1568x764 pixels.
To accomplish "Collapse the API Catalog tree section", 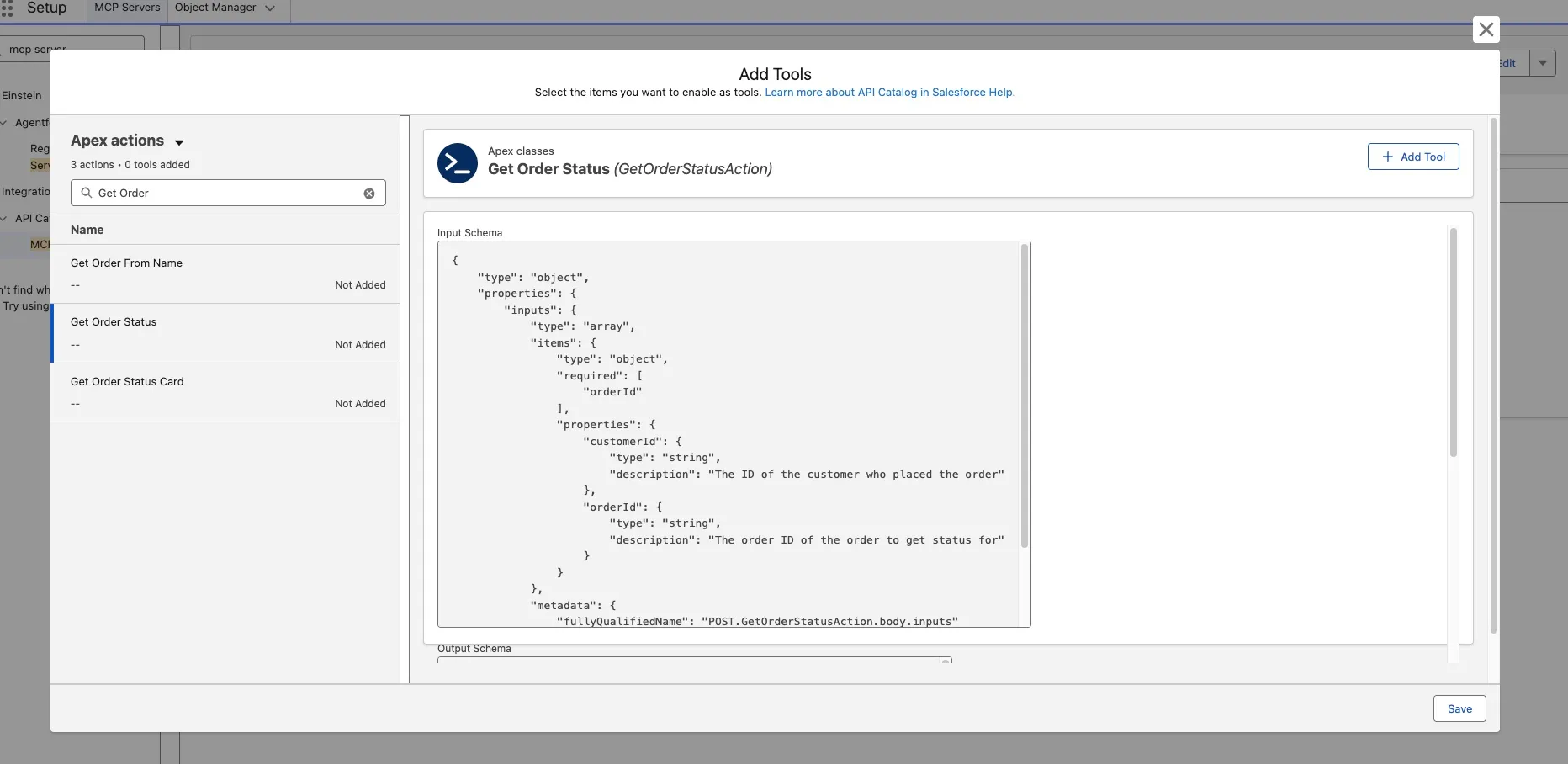I will click(4, 219).
